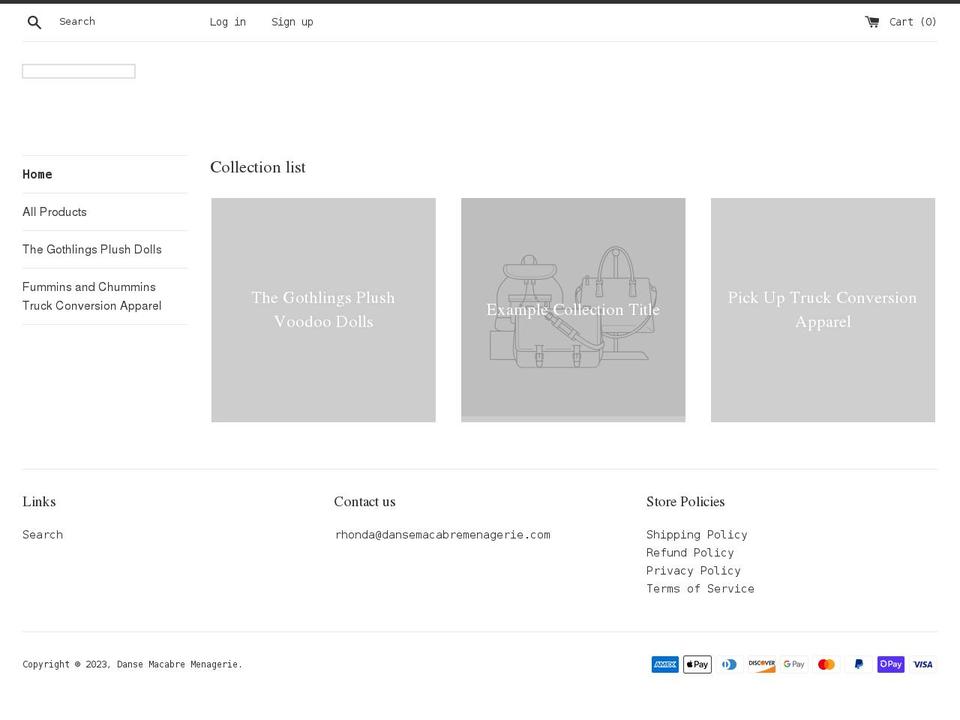The height and width of the screenshot is (720, 960).
Task: Click the Collection list heading
Action: click(258, 167)
